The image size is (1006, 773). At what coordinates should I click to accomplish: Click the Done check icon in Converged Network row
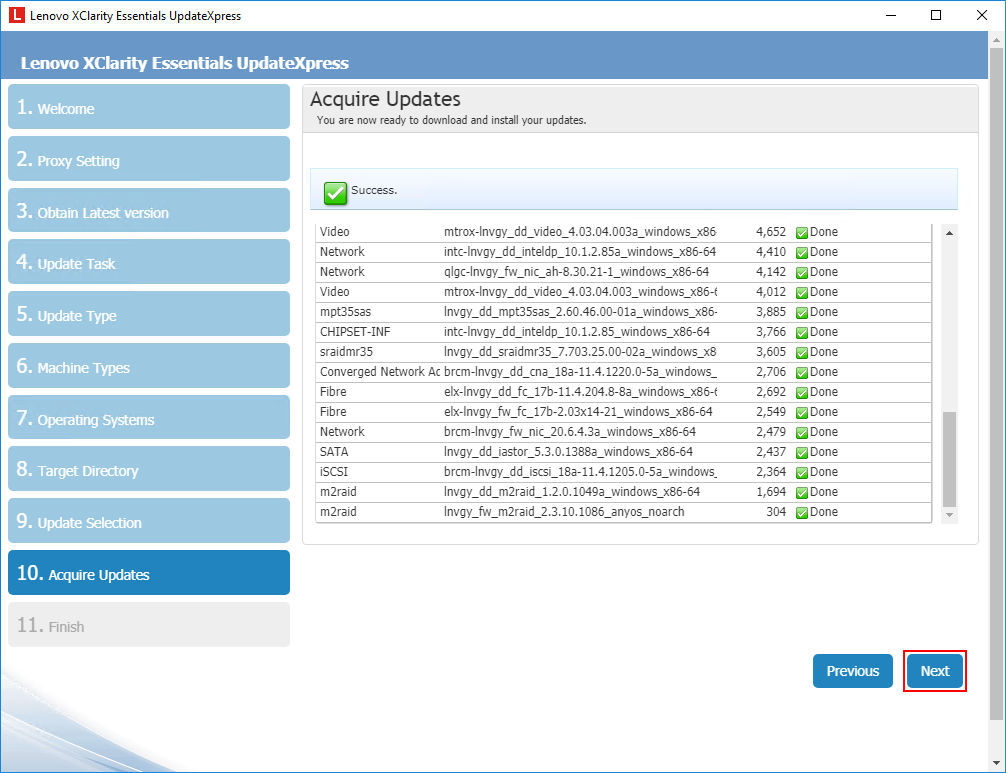802,373
